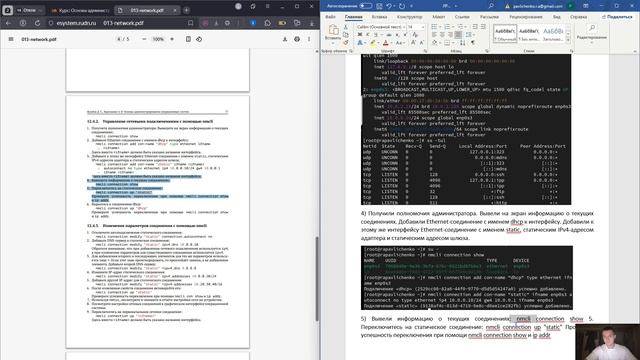Clear all formatting in Word ribbon
The height and width of the screenshot is (360, 640).
(x=415, y=35)
